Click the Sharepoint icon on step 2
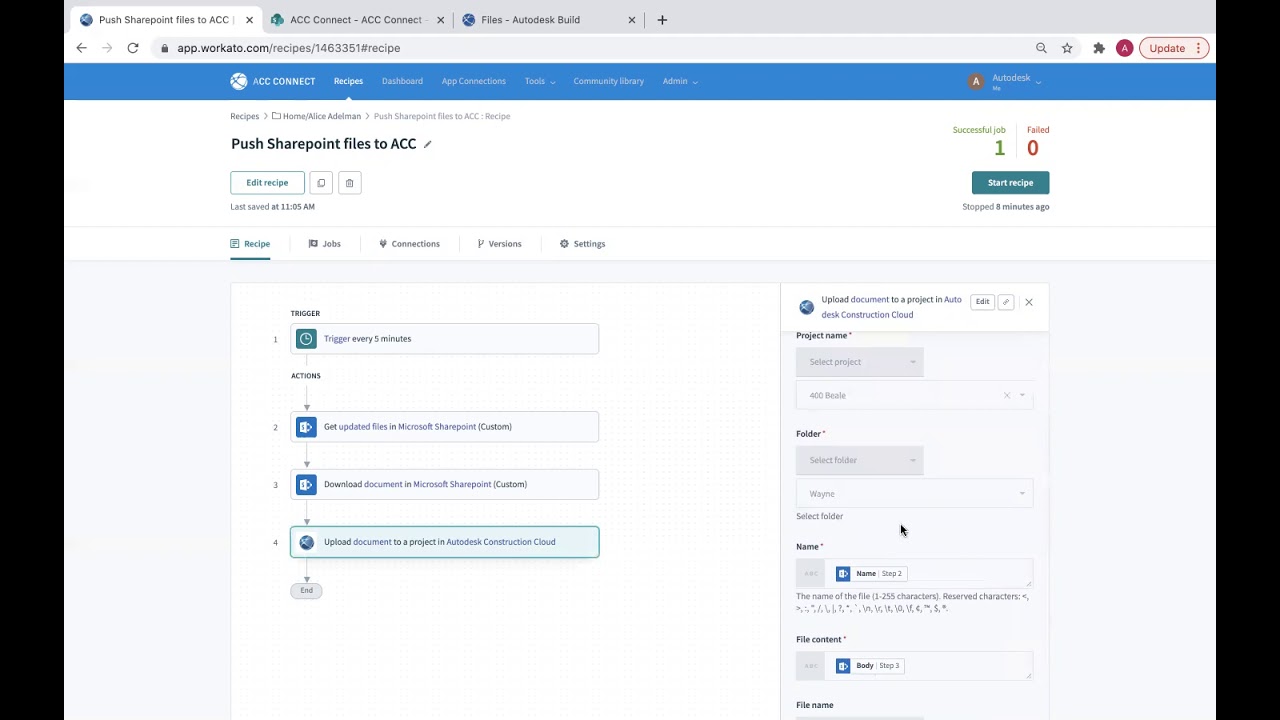This screenshot has width=1280, height=720. point(306,426)
